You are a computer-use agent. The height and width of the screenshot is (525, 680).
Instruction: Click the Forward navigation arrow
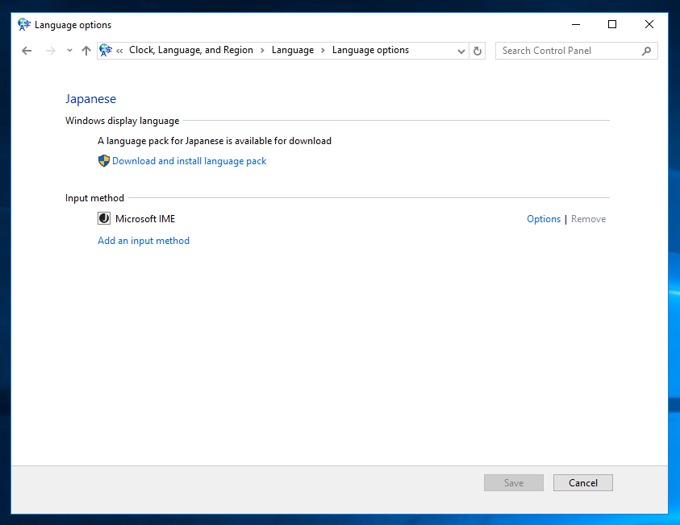[50, 51]
